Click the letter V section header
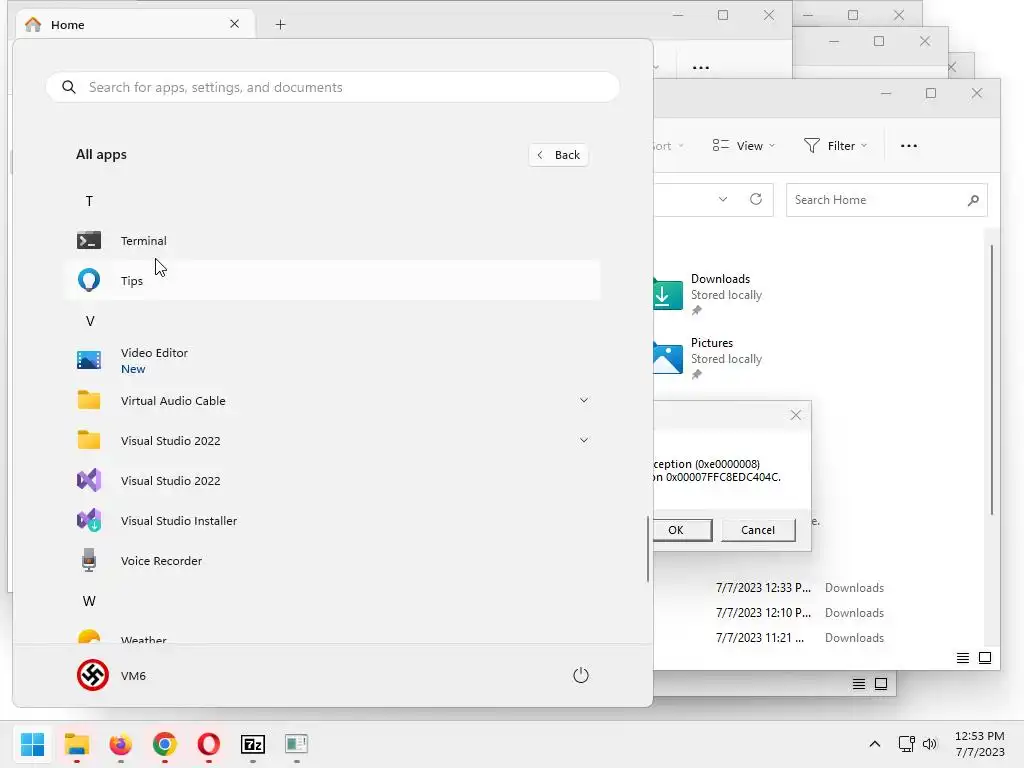Viewport: 1024px width, 768px height. [x=90, y=321]
